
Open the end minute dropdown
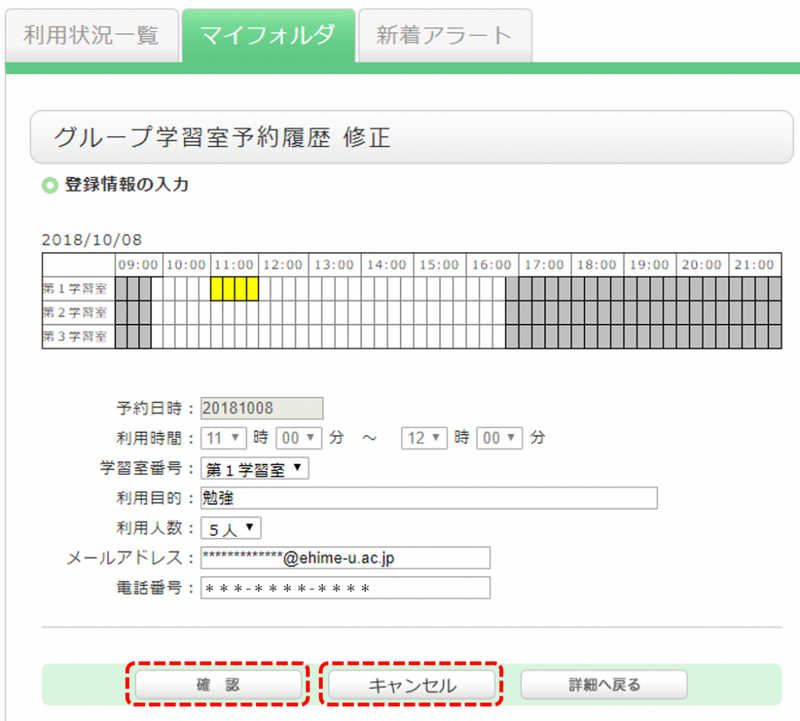(x=500, y=438)
